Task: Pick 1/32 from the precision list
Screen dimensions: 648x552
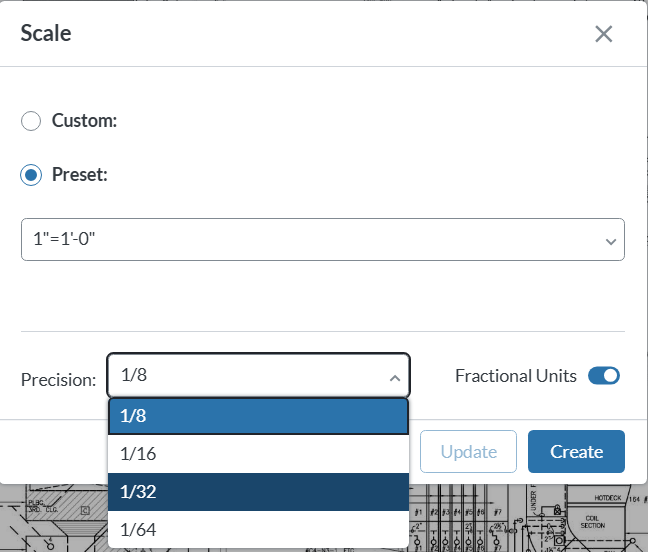Action: (x=258, y=492)
